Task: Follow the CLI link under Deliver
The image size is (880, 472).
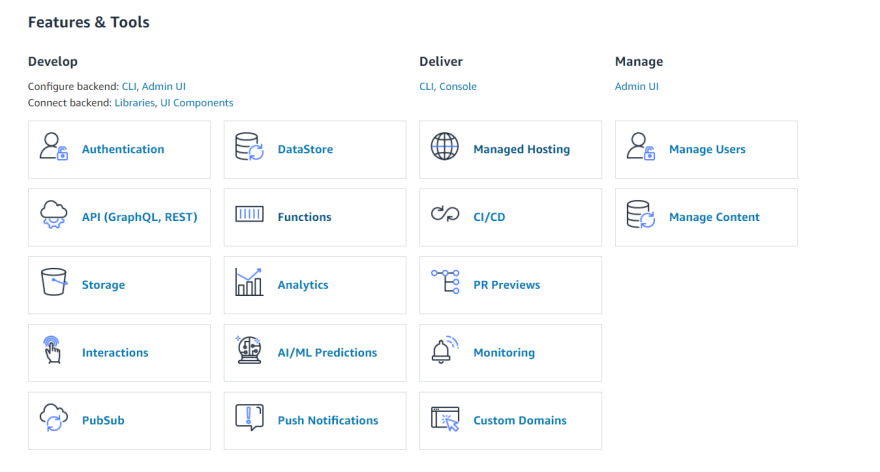Action: click(x=426, y=86)
